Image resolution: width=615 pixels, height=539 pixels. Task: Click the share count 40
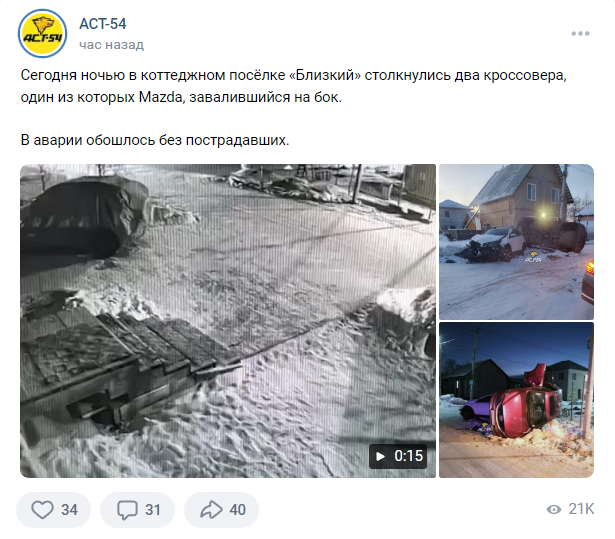(237, 510)
